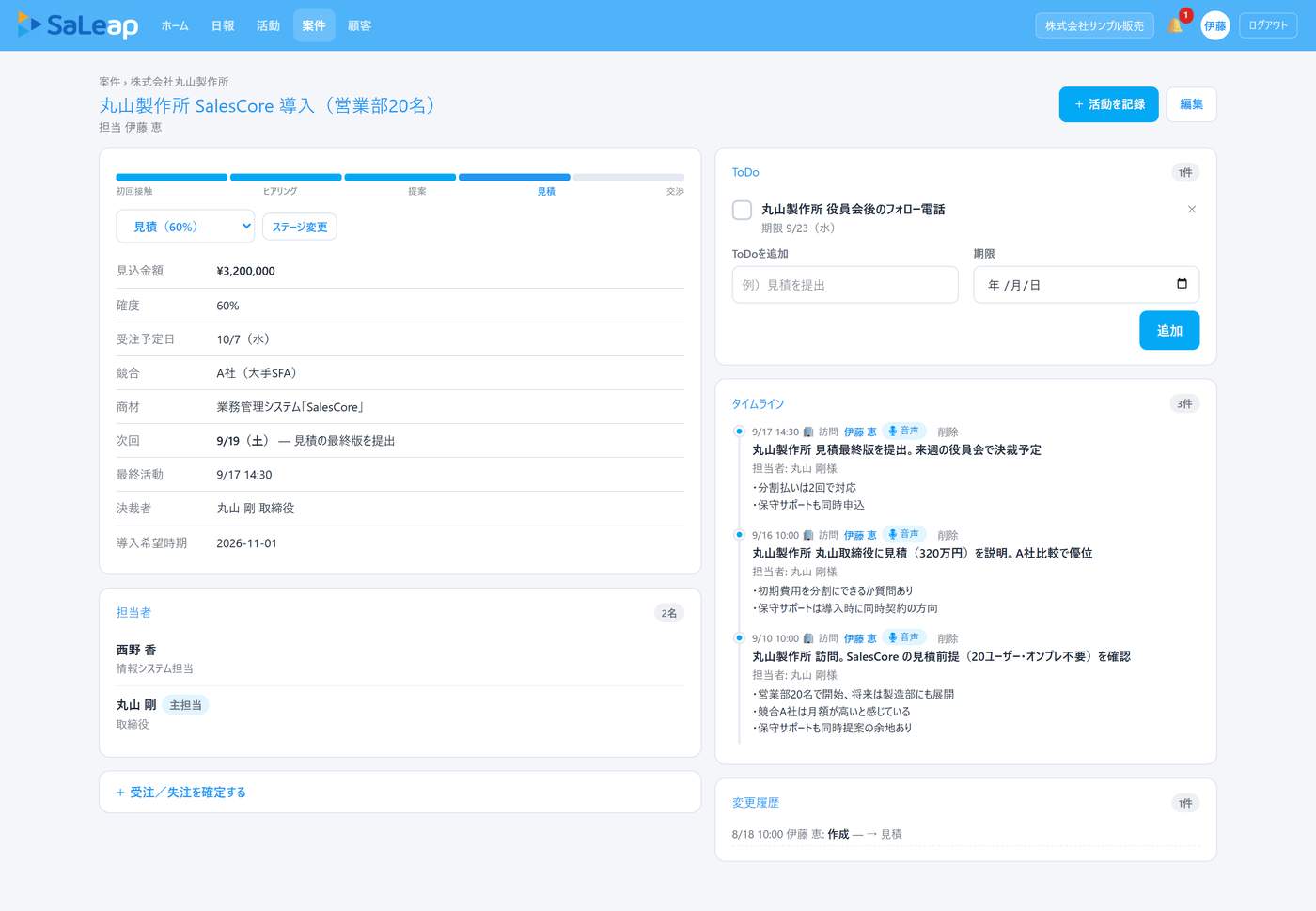Click the ログアウト button
Viewport: 1316px width, 911px height.
pos(1268,25)
